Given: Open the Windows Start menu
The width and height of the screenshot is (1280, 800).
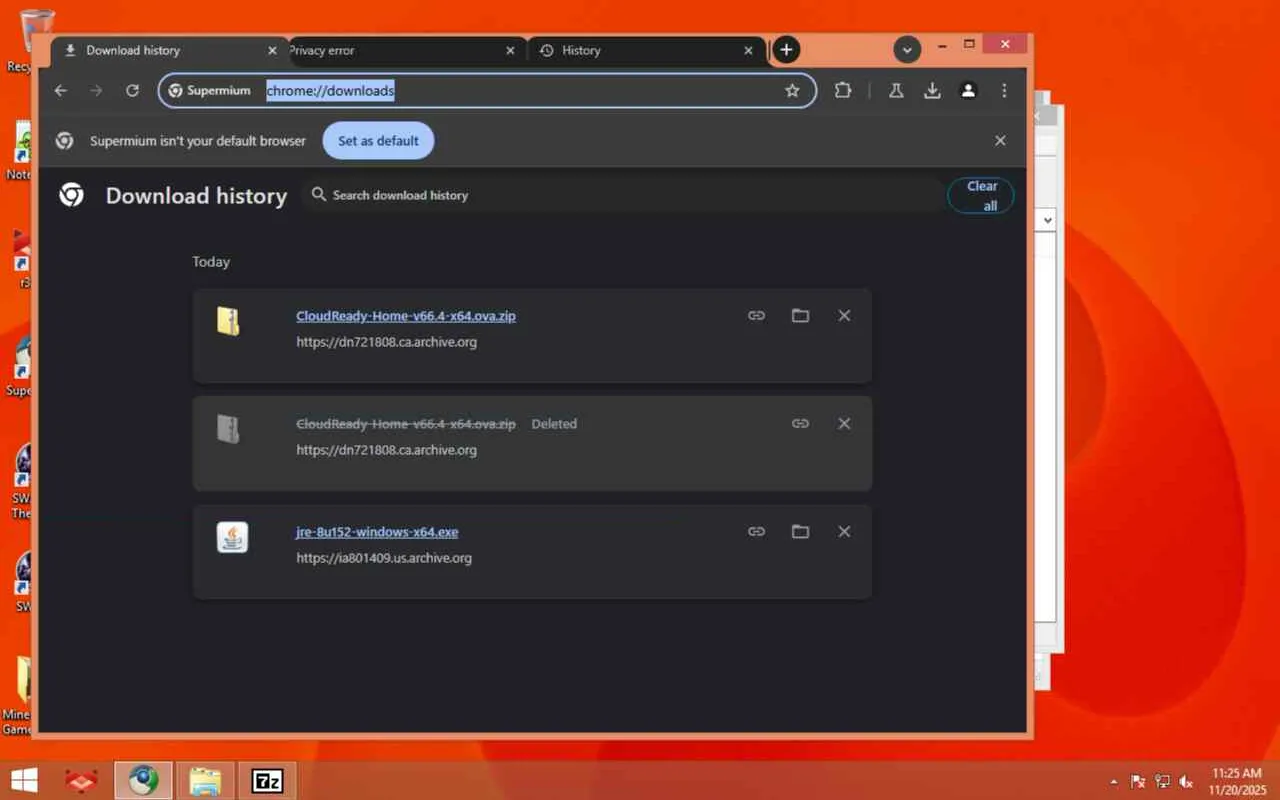Looking at the screenshot, I should [24, 781].
